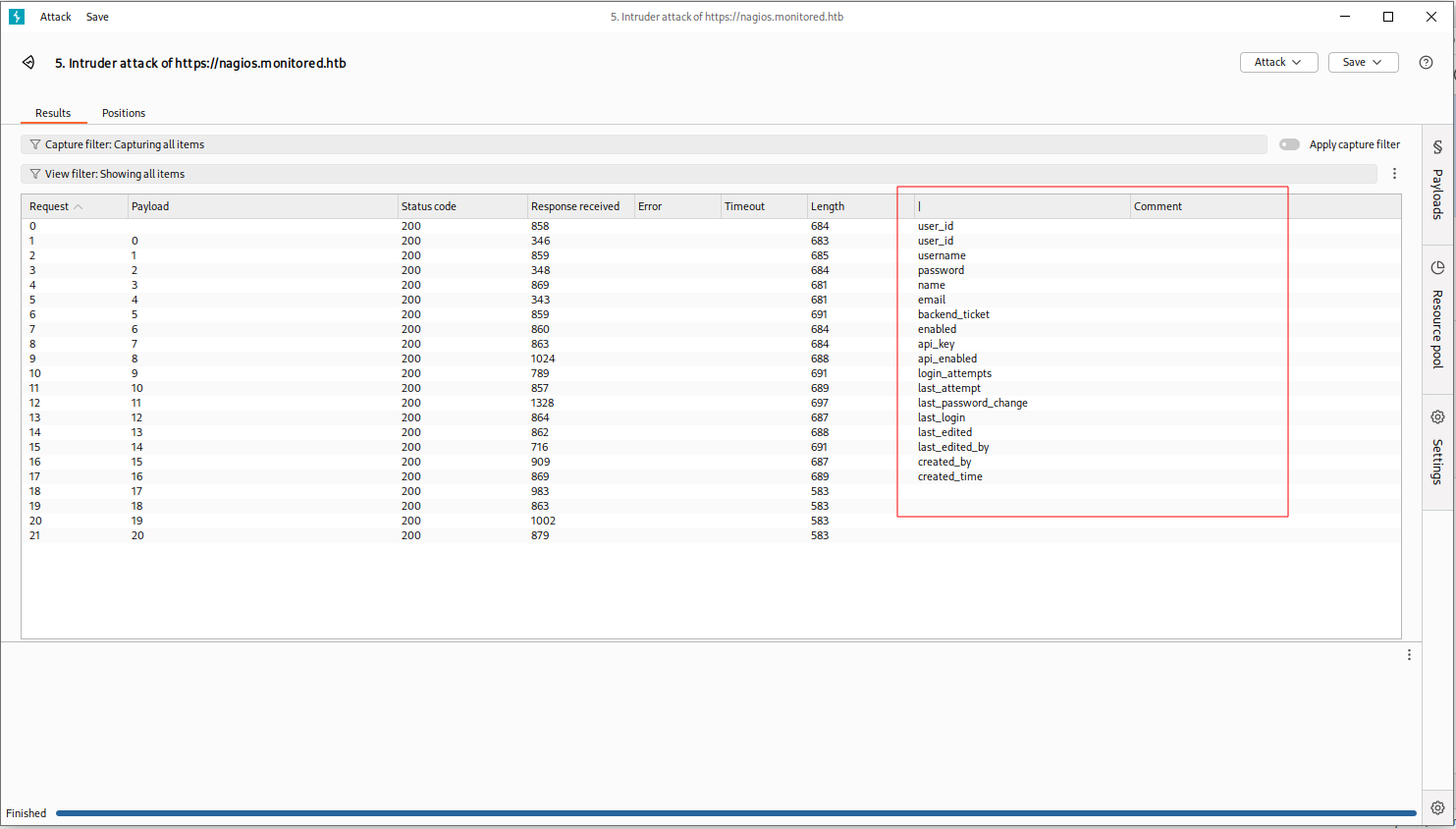
Task: Sort by the Length column header
Action: point(860,206)
